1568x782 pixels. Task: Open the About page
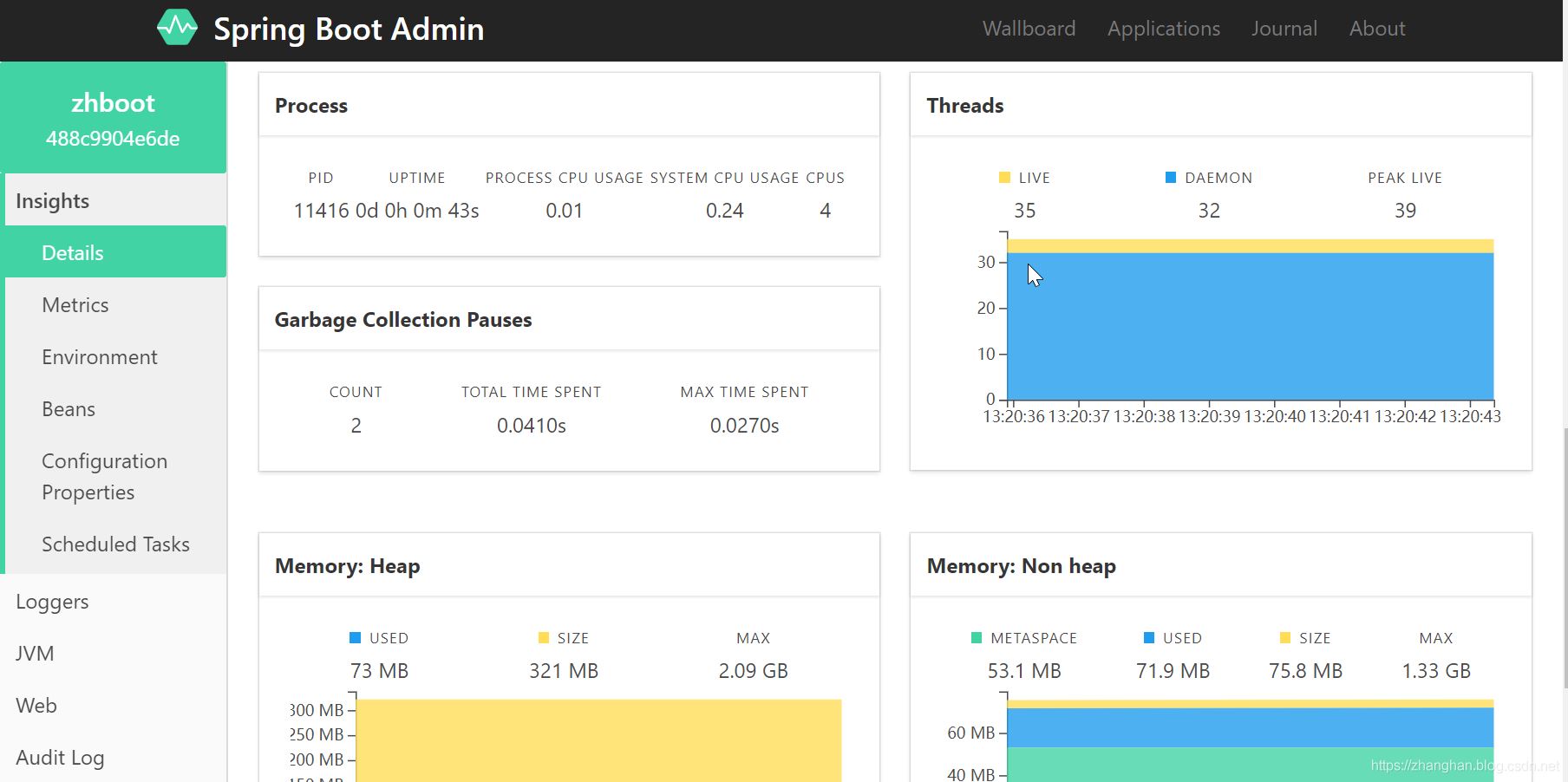pos(1376,28)
